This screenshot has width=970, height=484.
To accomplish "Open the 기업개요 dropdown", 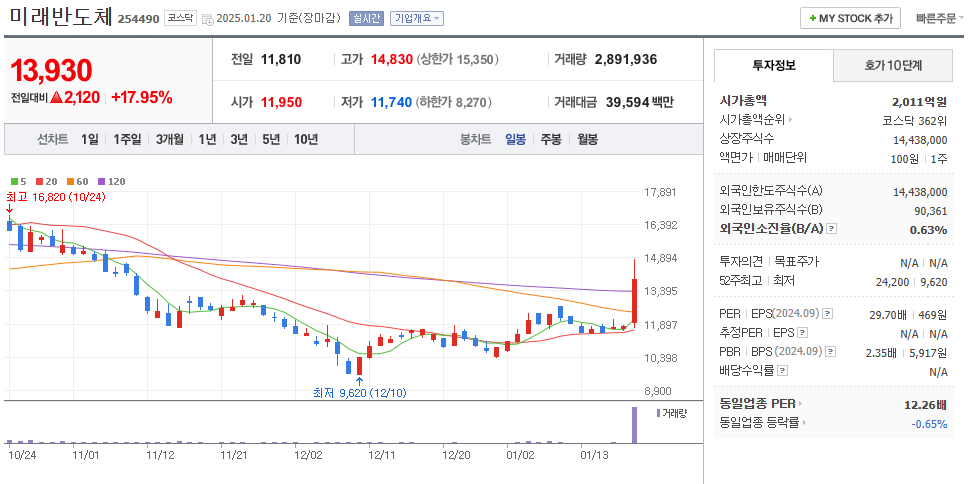I will tap(417, 18).
